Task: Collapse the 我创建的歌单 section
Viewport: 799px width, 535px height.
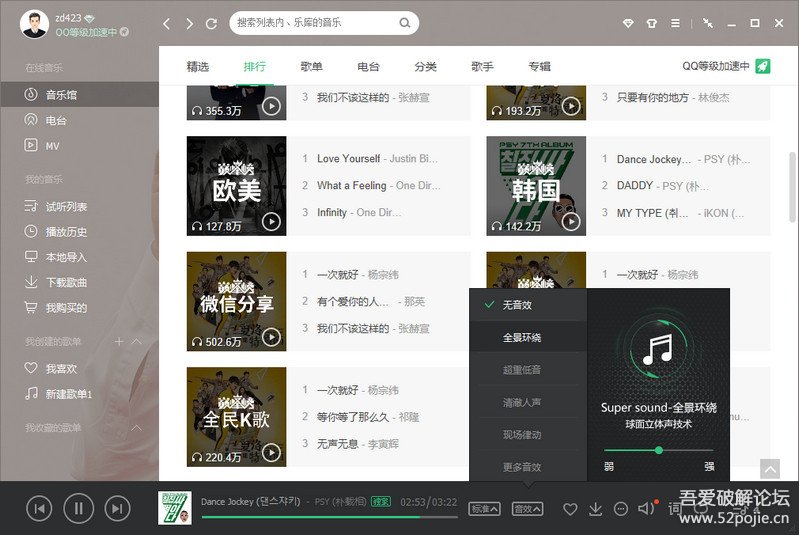Action: [137, 341]
